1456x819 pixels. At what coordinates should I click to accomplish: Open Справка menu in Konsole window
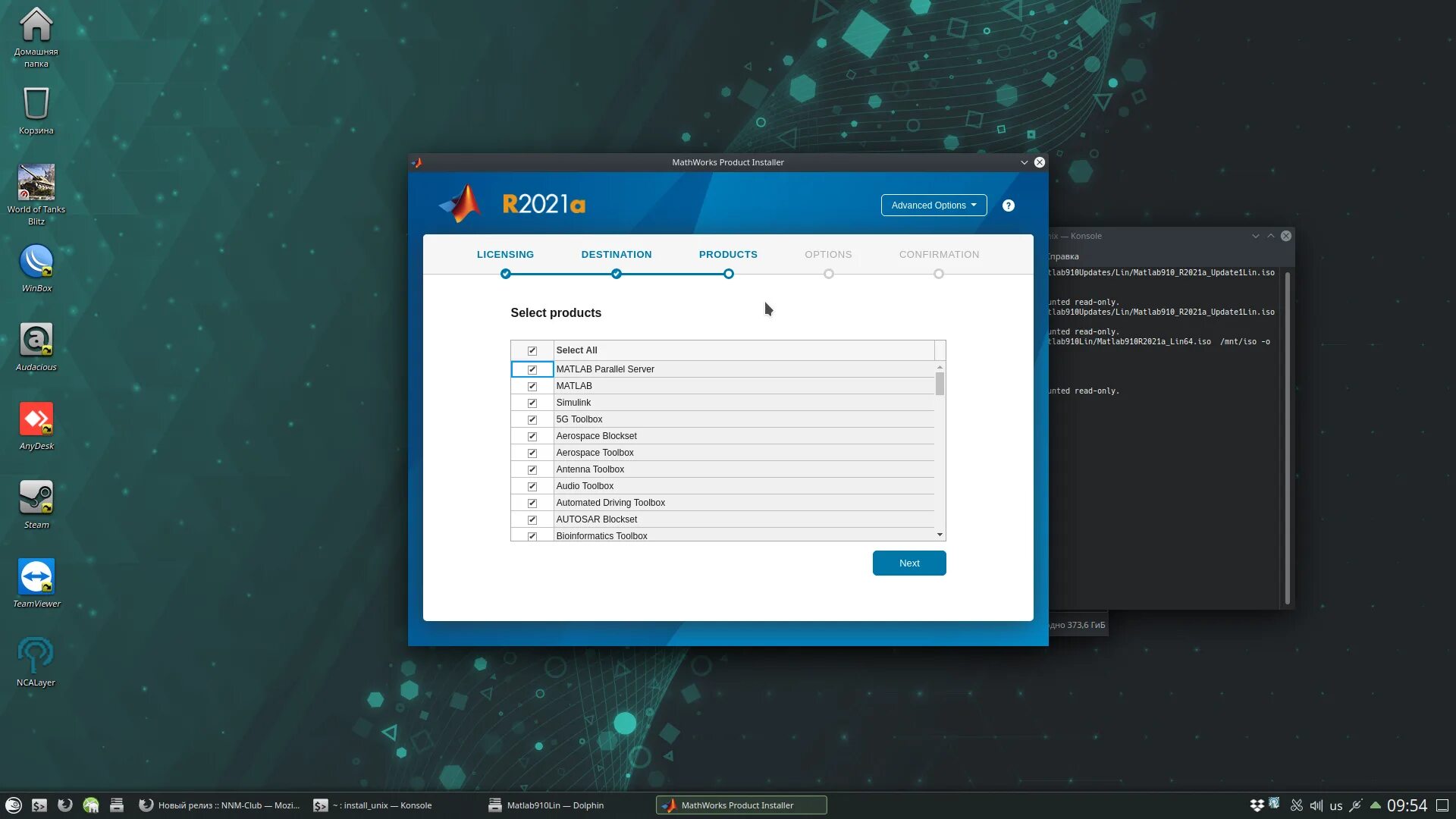point(1063,256)
